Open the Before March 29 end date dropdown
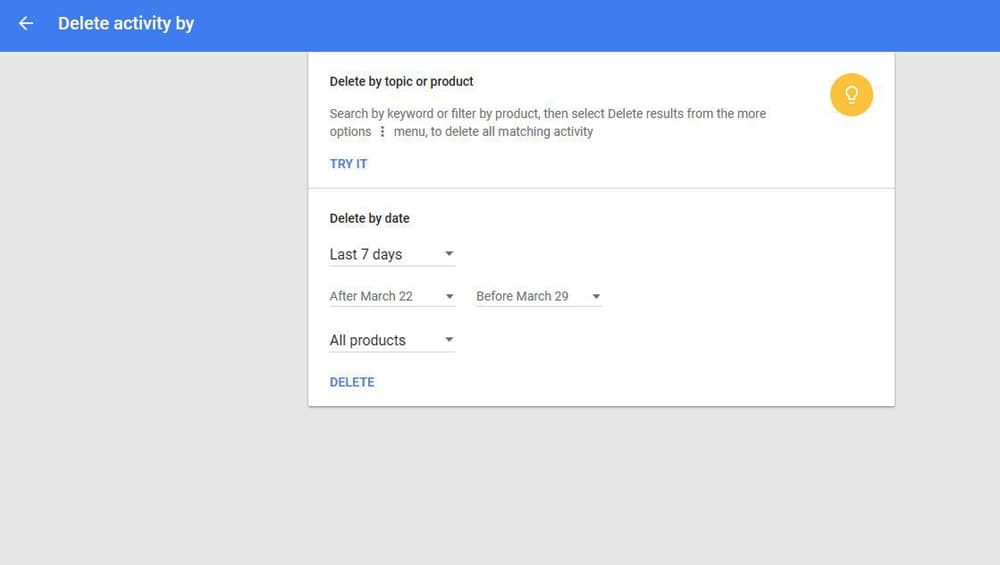1000x565 pixels. click(539, 297)
